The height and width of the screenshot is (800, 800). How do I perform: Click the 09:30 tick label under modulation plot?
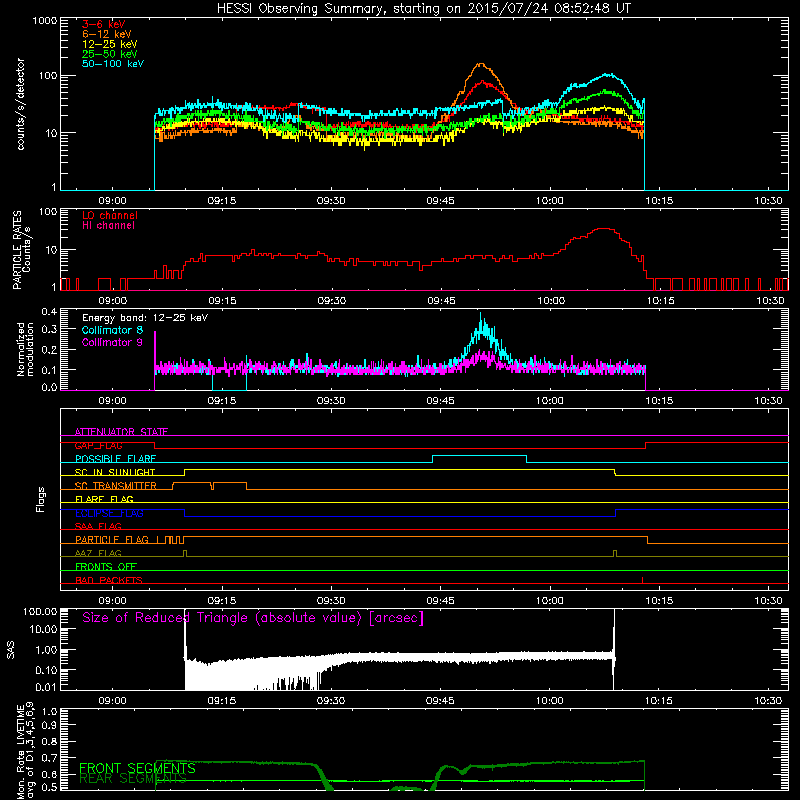tap(331, 401)
